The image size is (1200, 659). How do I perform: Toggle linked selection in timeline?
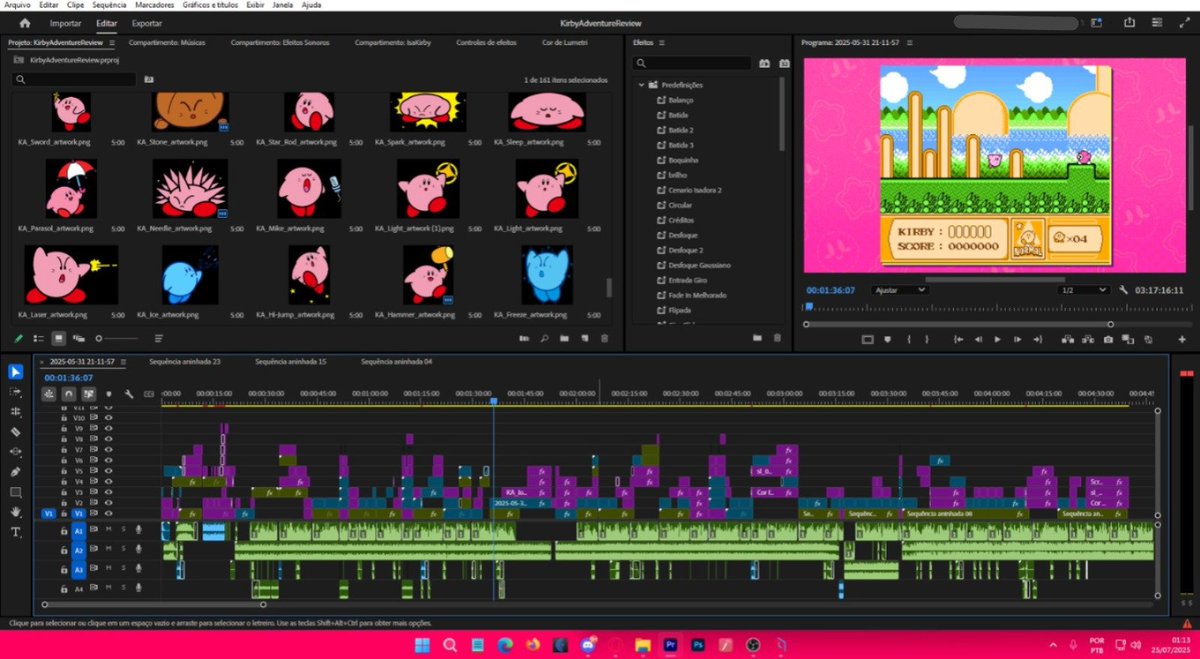(89, 394)
